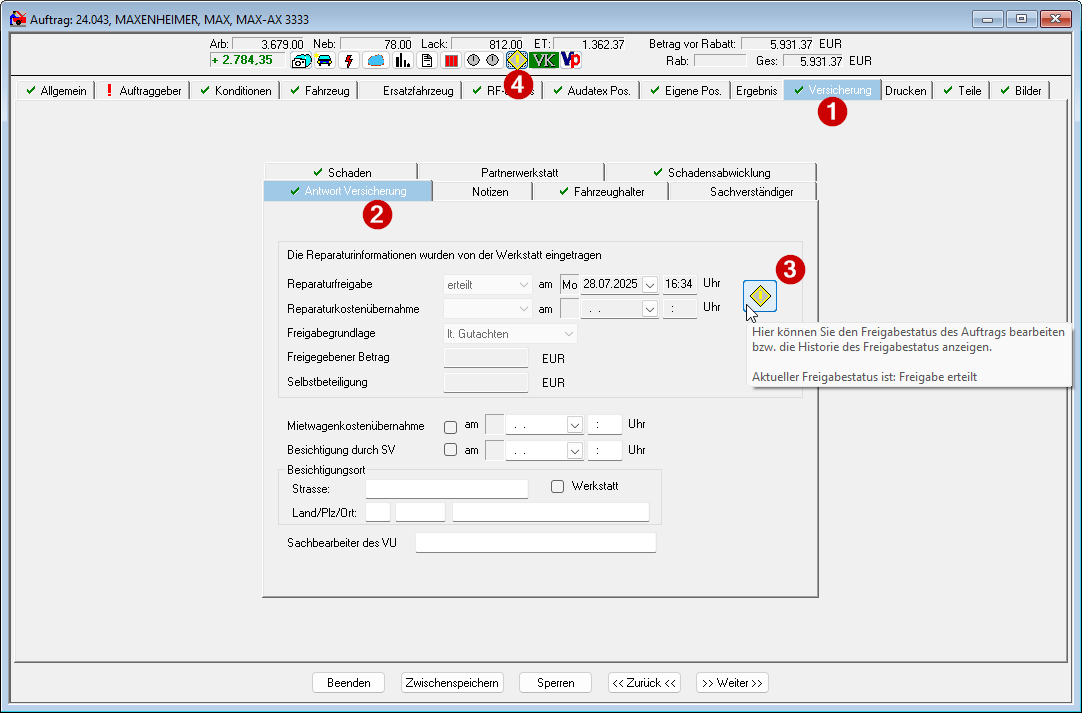Image resolution: width=1082 pixels, height=713 pixels.
Task: Open the Reparaturkostenübernahme status dropdown
Action: (487, 309)
